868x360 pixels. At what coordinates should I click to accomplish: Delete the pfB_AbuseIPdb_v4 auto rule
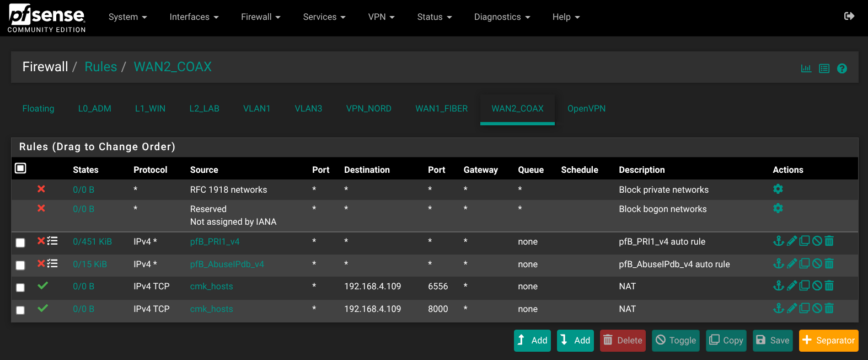(x=829, y=264)
